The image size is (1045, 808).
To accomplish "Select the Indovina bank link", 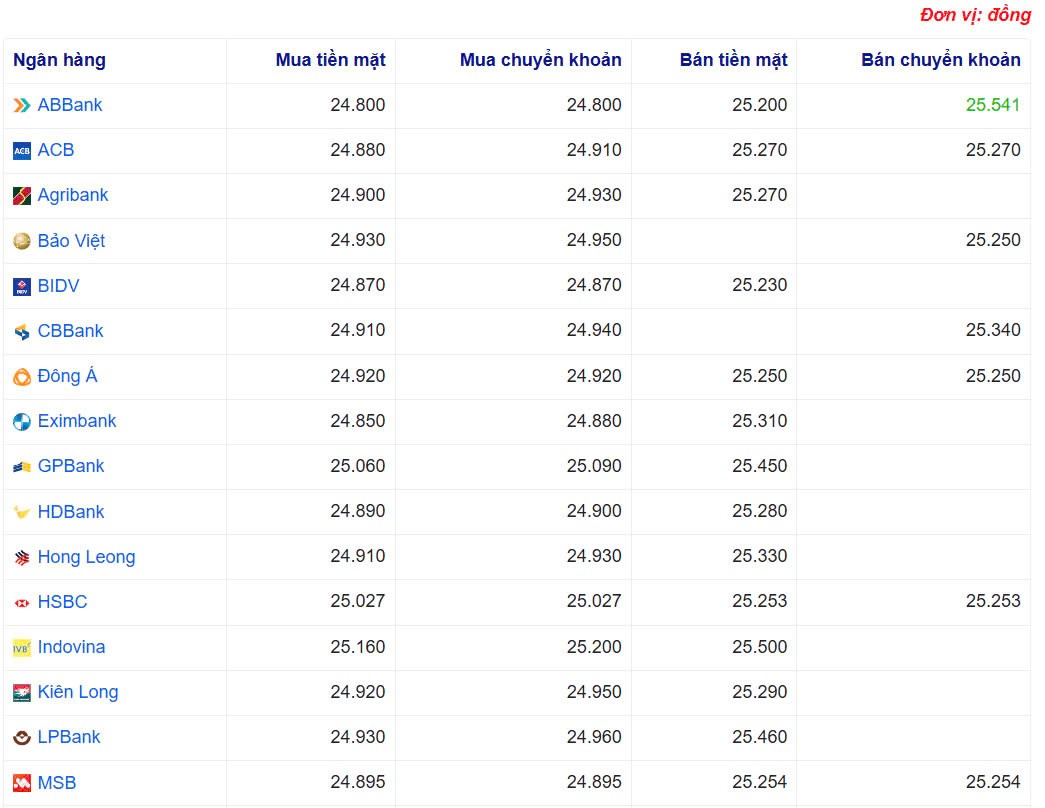I will pos(71,647).
